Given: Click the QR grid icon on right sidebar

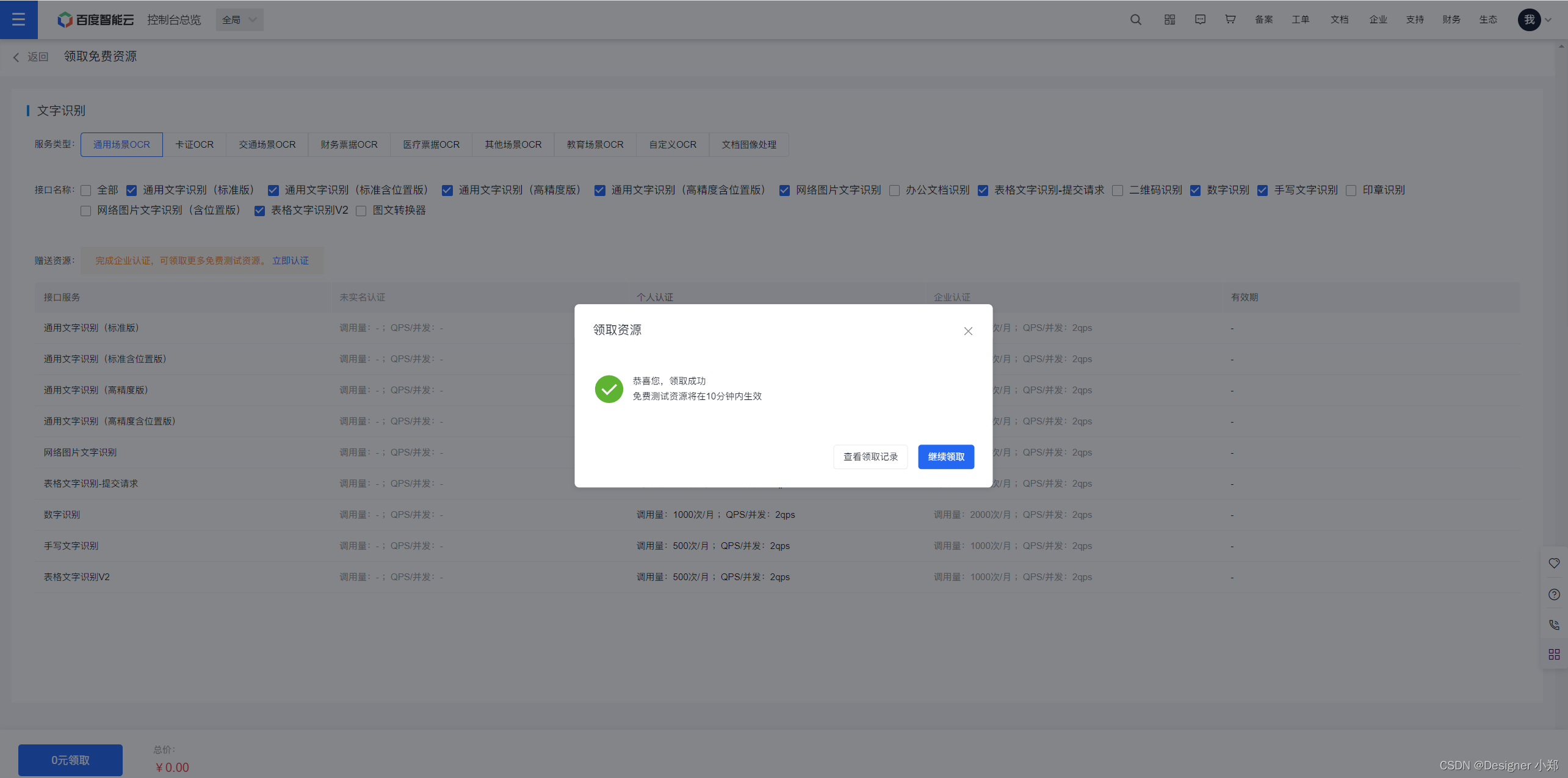Looking at the screenshot, I should coord(1554,655).
